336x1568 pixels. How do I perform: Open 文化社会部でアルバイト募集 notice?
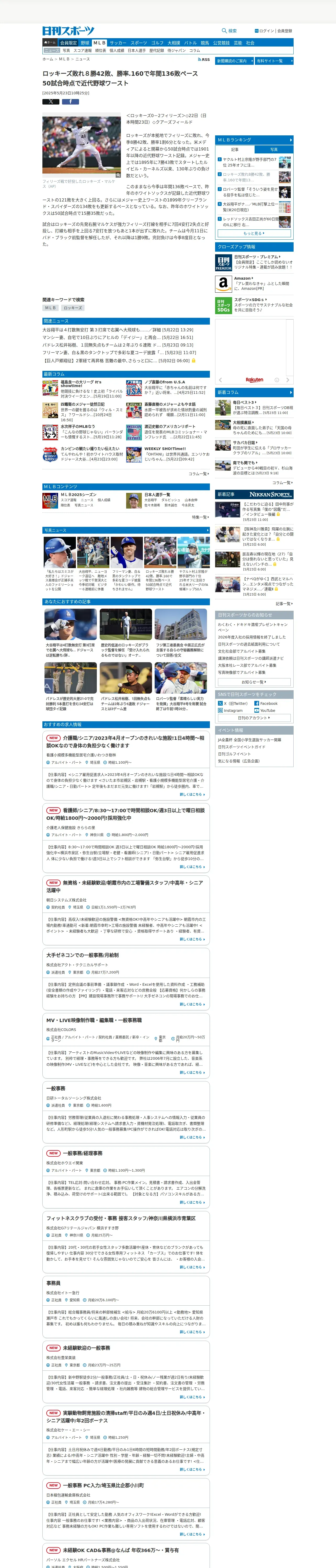pos(242,651)
